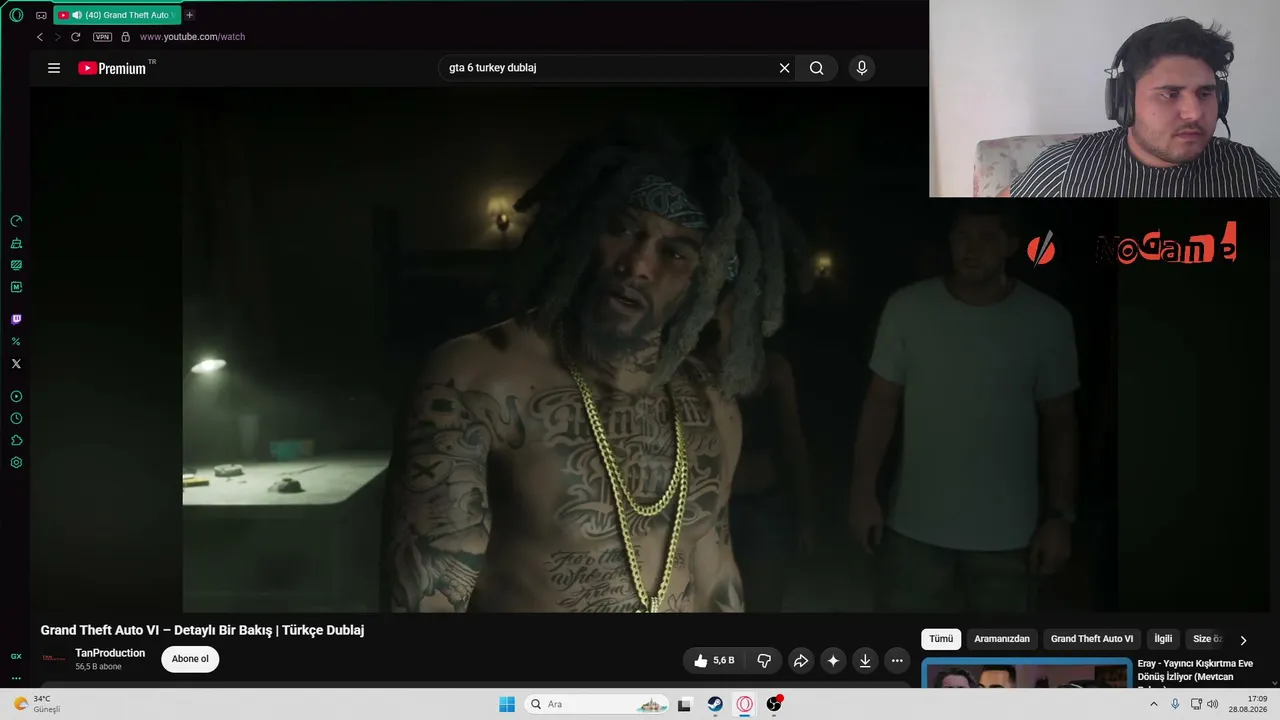Select the Tümü filter chip

click(941, 639)
